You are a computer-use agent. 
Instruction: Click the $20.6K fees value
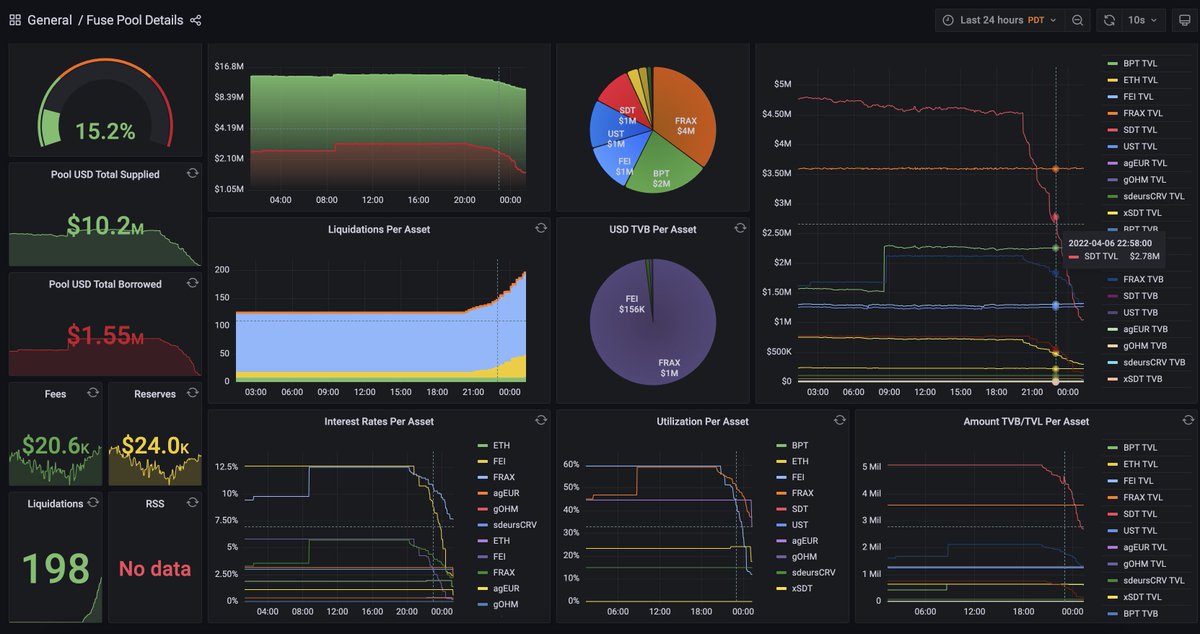tap(56, 446)
